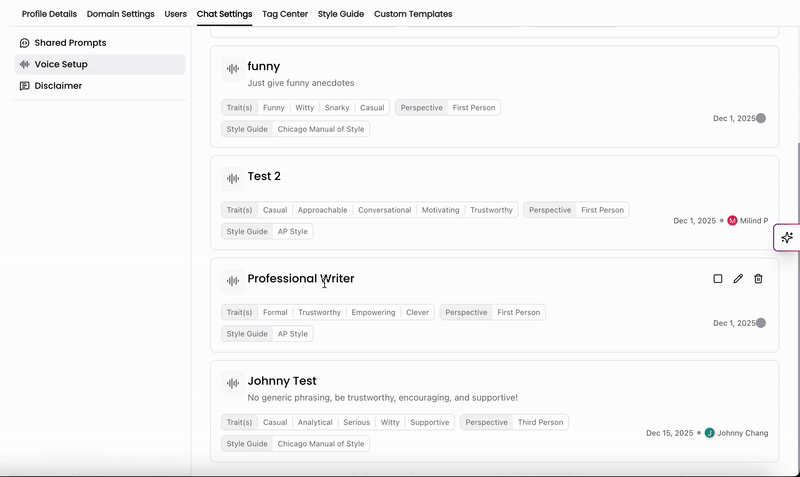The height and width of the screenshot is (477, 800).
Task: Click the Johnny Chang author name
Action: tap(743, 433)
